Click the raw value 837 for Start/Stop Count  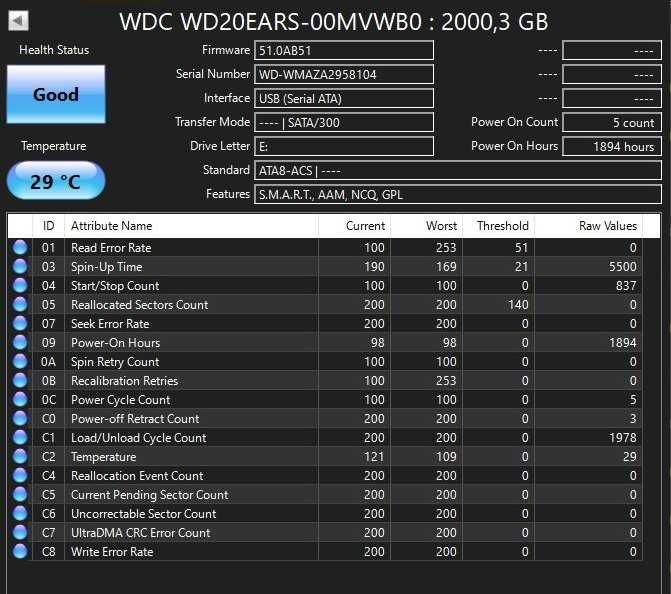point(626,286)
